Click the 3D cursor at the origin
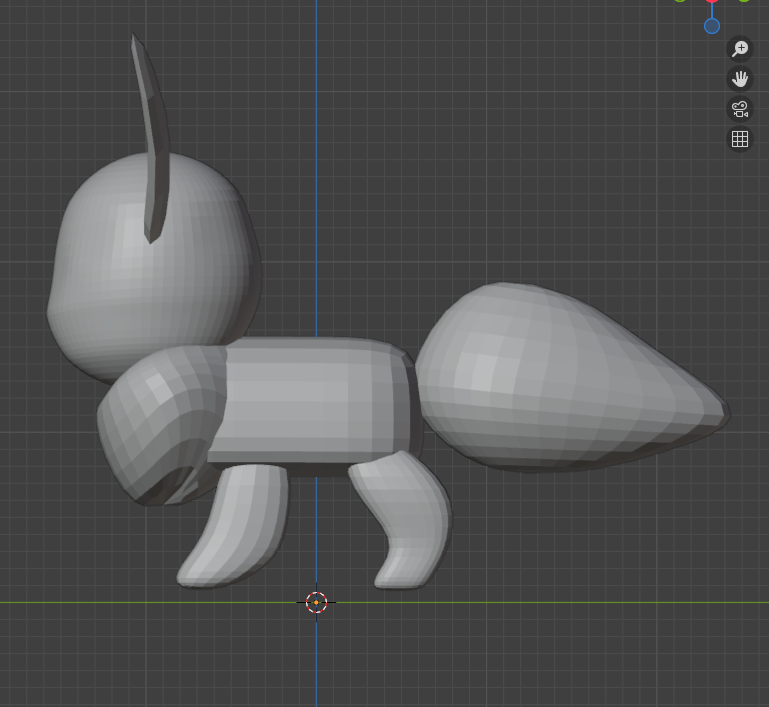Image resolution: width=769 pixels, height=707 pixels. point(316,602)
